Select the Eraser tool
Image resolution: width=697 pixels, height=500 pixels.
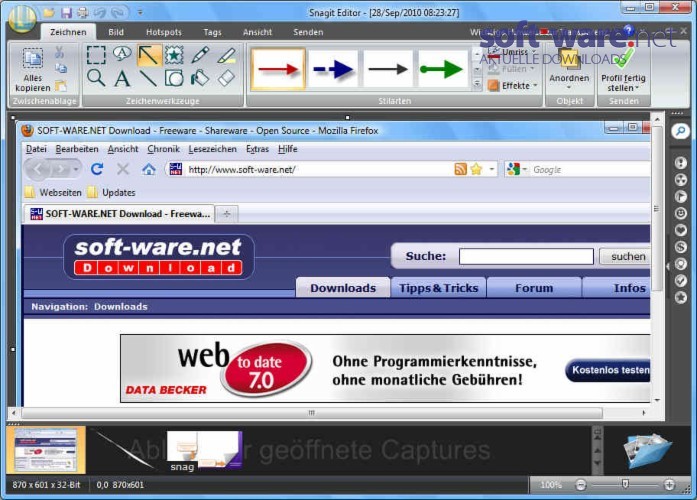pos(226,78)
